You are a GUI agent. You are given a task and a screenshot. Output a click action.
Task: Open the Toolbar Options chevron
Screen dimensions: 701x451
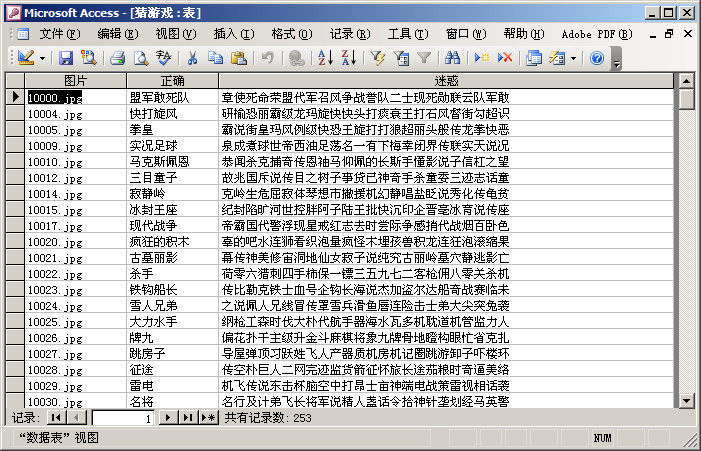click(x=617, y=59)
